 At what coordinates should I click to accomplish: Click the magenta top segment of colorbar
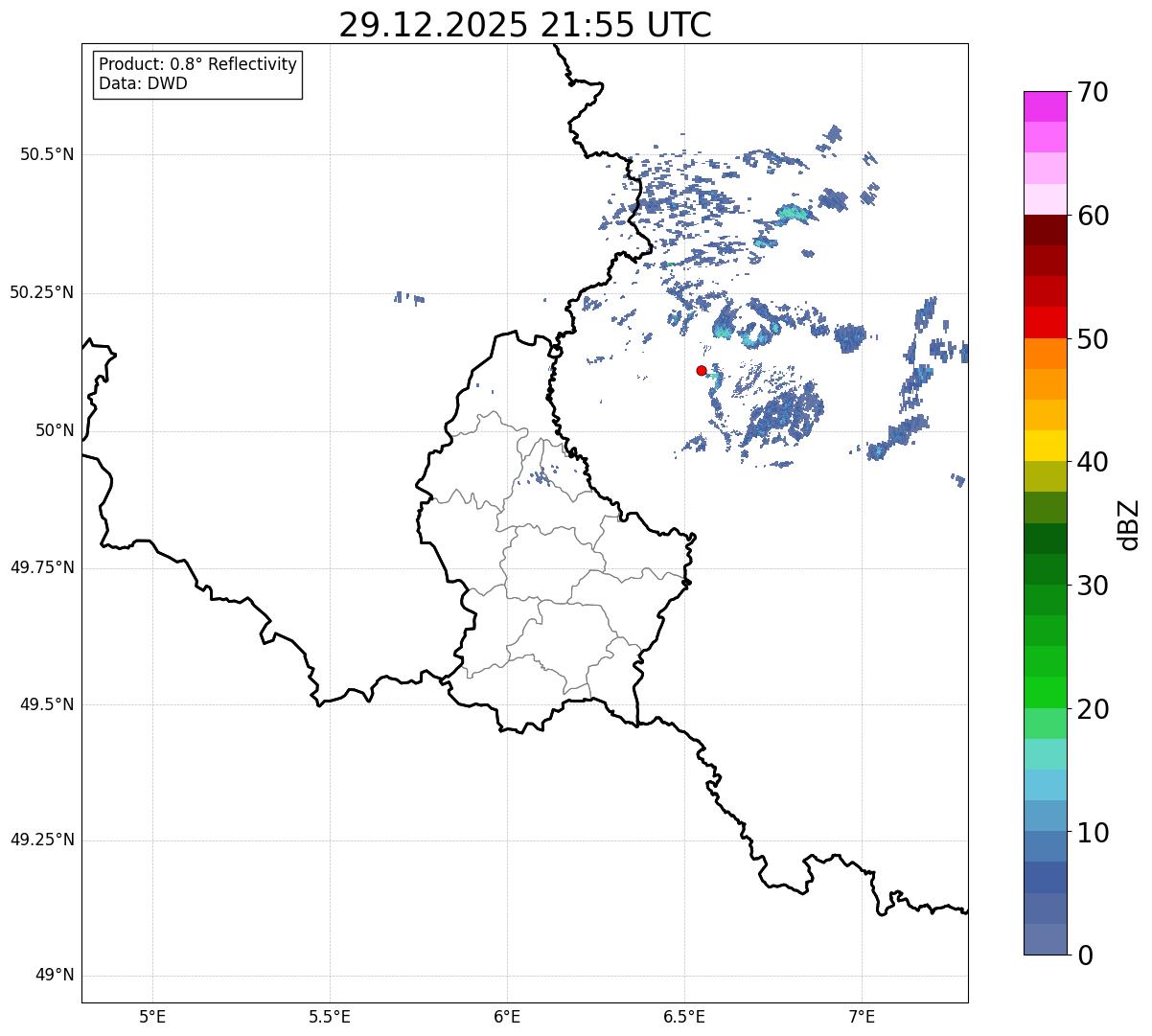pos(1046,106)
